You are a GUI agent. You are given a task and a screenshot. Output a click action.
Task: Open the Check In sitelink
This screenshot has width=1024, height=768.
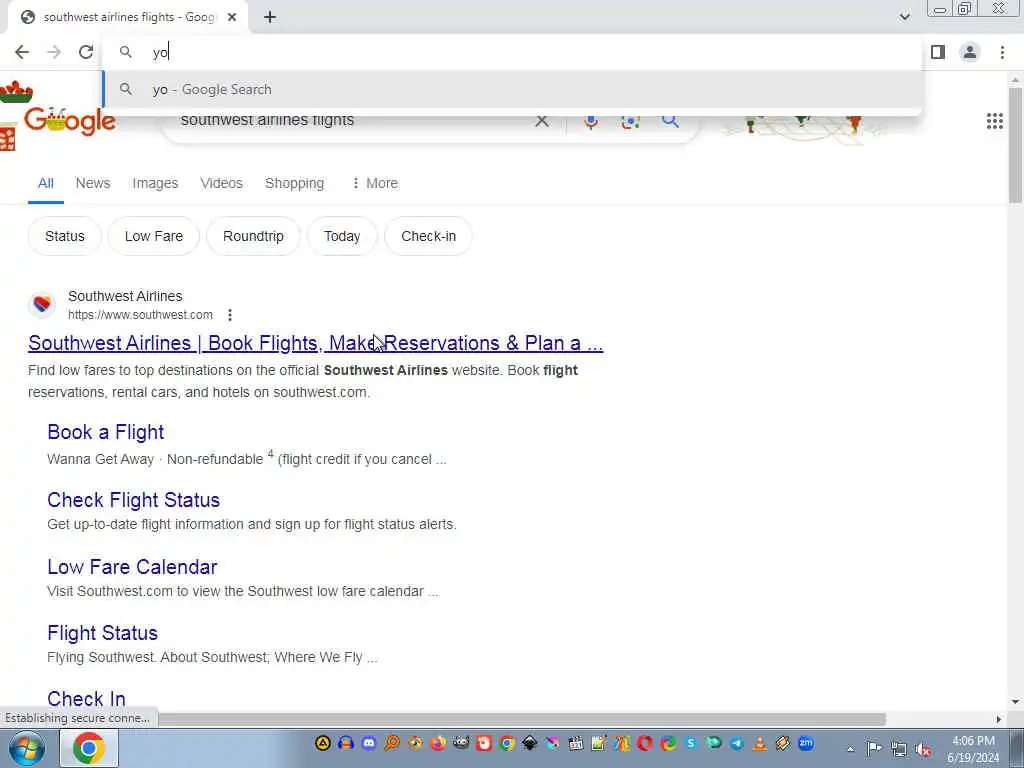(86, 699)
